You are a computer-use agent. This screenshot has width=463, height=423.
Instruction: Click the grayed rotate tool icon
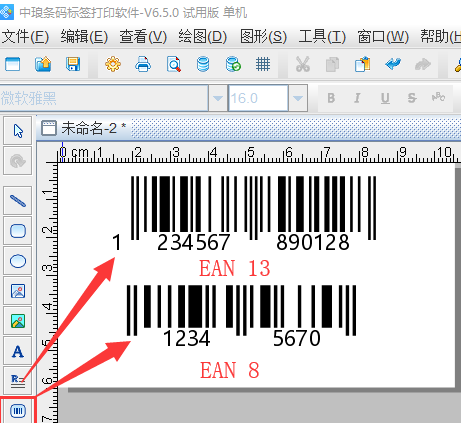tap(18, 161)
